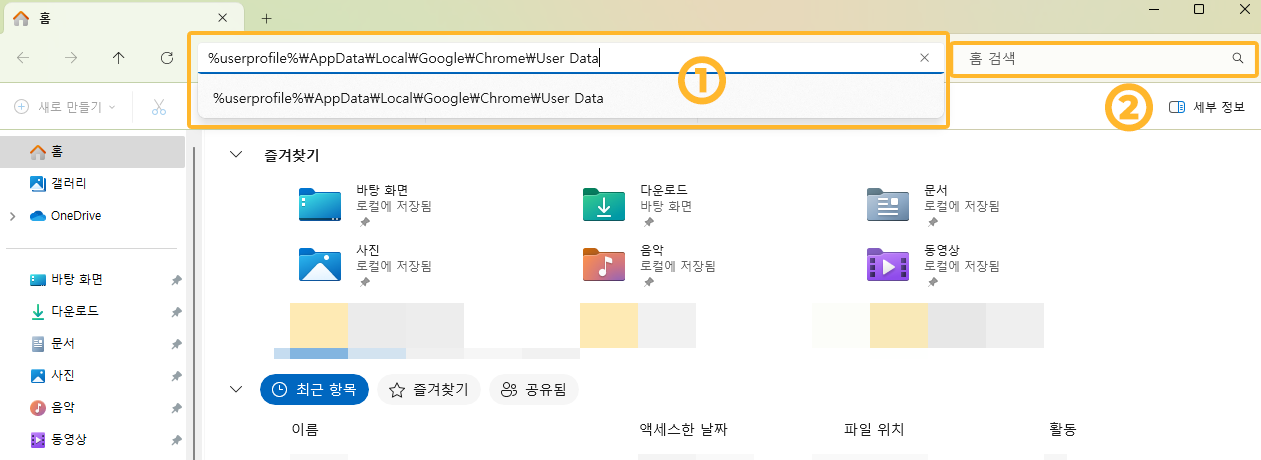This screenshot has height=460, width=1261.
Task: Click the Cut scissors icon
Action: point(159,106)
